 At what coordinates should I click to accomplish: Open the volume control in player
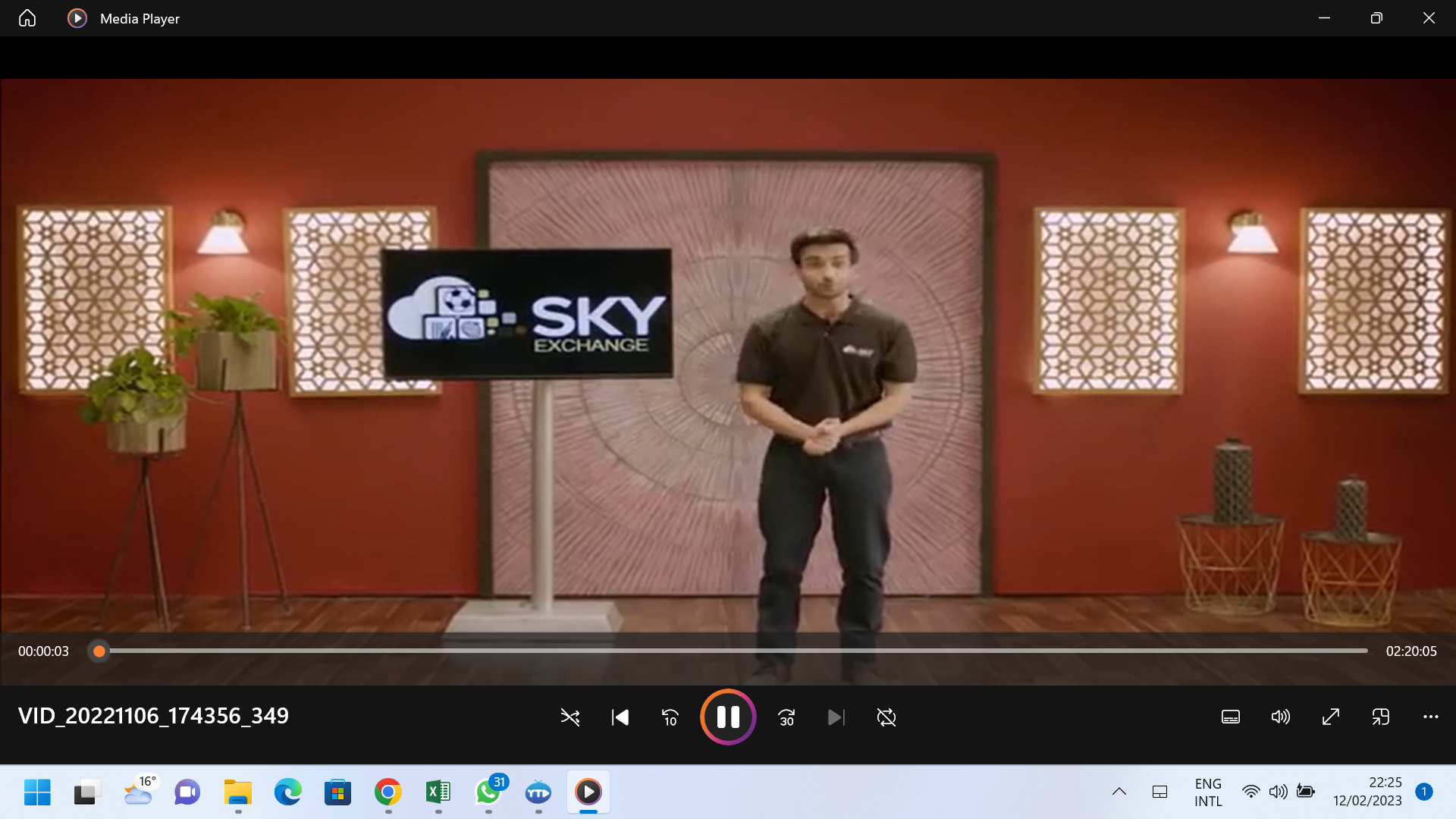click(1281, 717)
